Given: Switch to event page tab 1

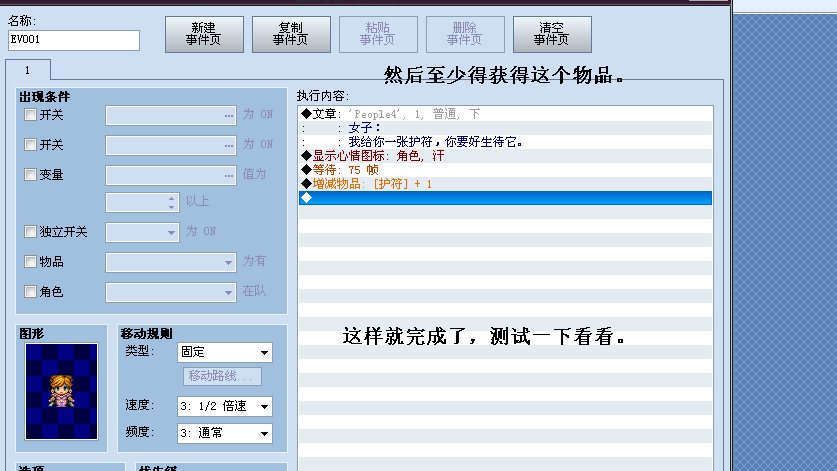Looking at the screenshot, I should [x=28, y=70].
